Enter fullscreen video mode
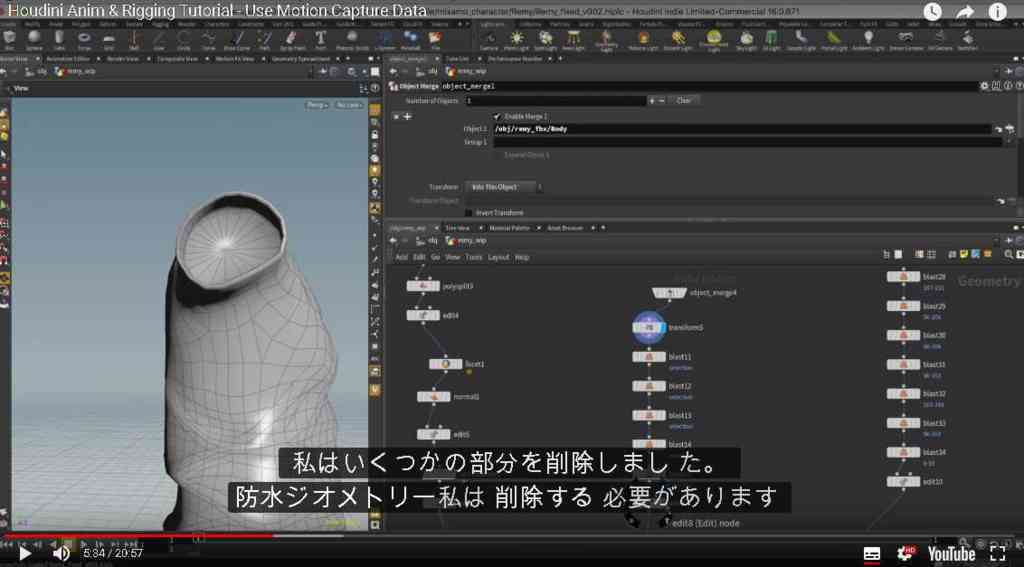This screenshot has width=1024, height=567. [x=998, y=554]
